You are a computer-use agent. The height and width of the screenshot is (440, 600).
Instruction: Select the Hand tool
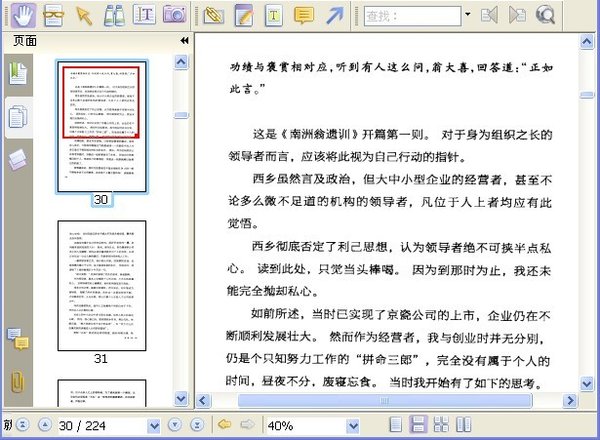click(24, 15)
